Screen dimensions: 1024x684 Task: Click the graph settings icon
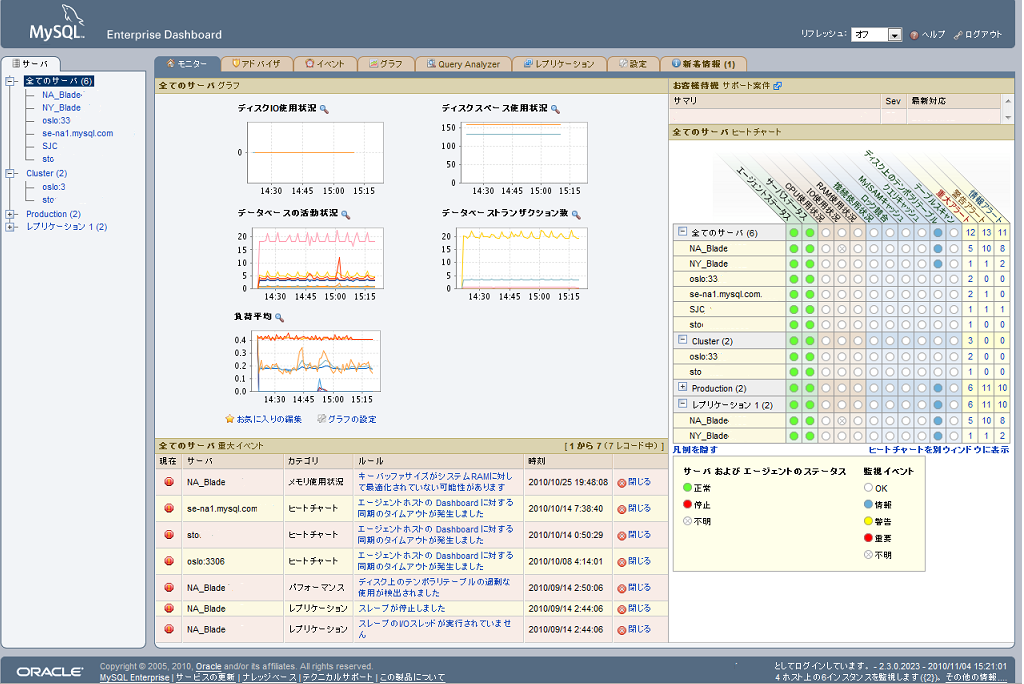click(321, 419)
